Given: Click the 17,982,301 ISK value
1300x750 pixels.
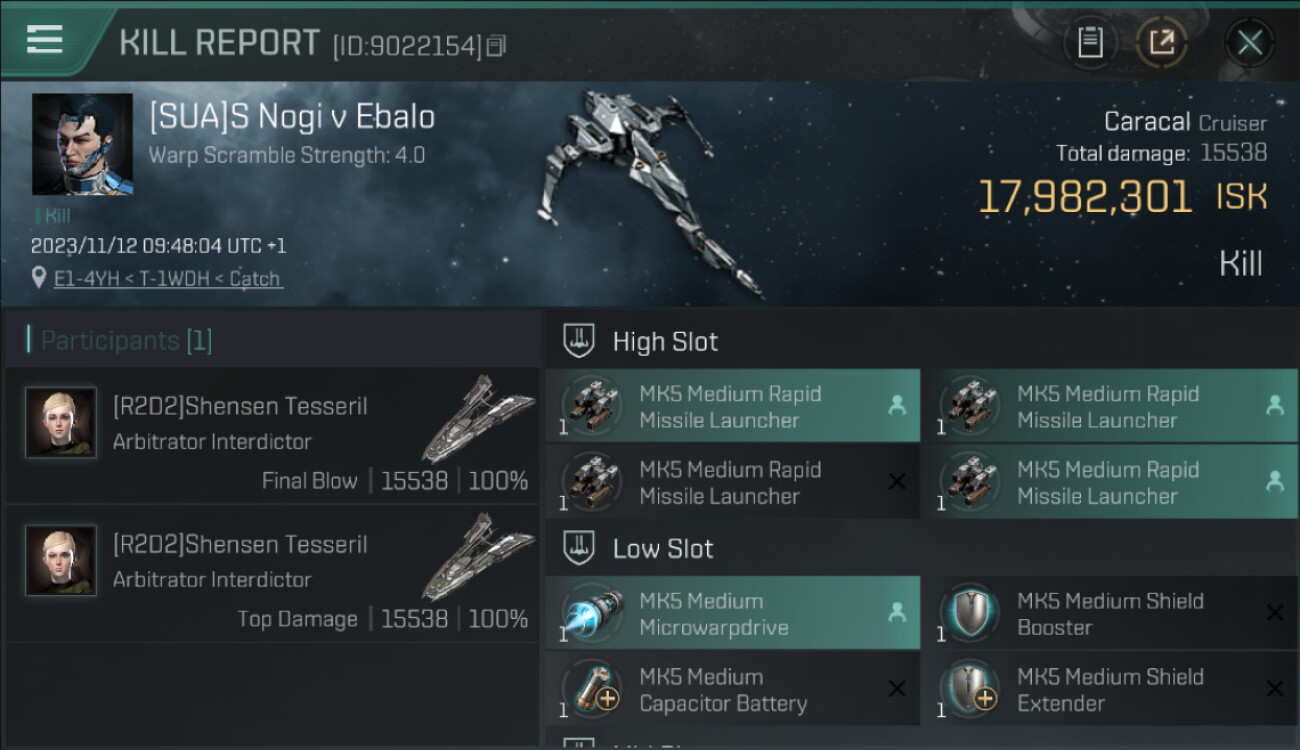Looking at the screenshot, I should [x=1085, y=197].
